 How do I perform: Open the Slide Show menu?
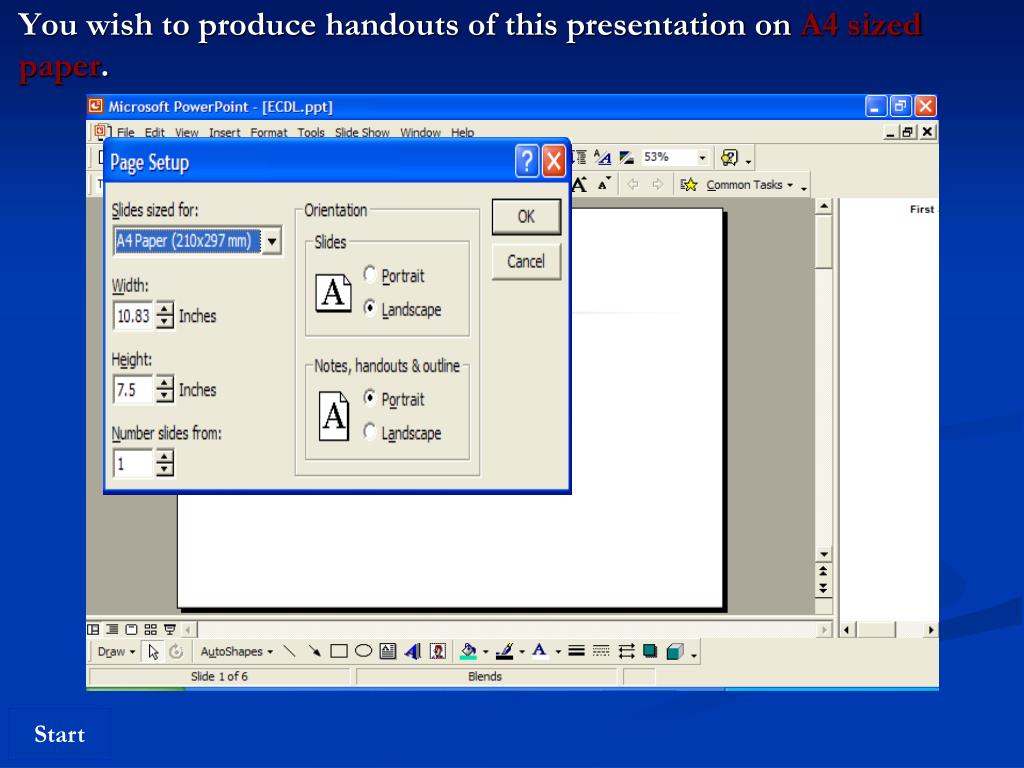(362, 133)
